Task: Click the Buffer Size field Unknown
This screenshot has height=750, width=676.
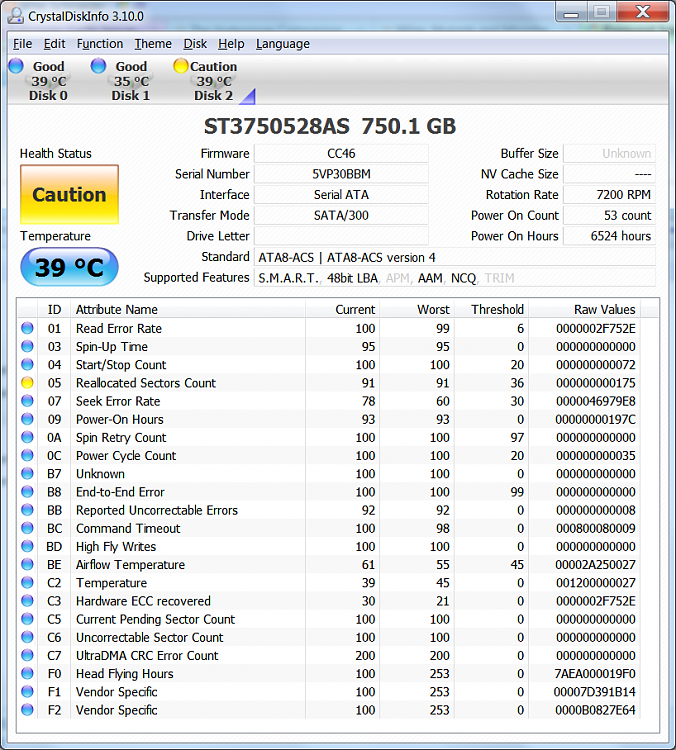Action: [x=610, y=154]
